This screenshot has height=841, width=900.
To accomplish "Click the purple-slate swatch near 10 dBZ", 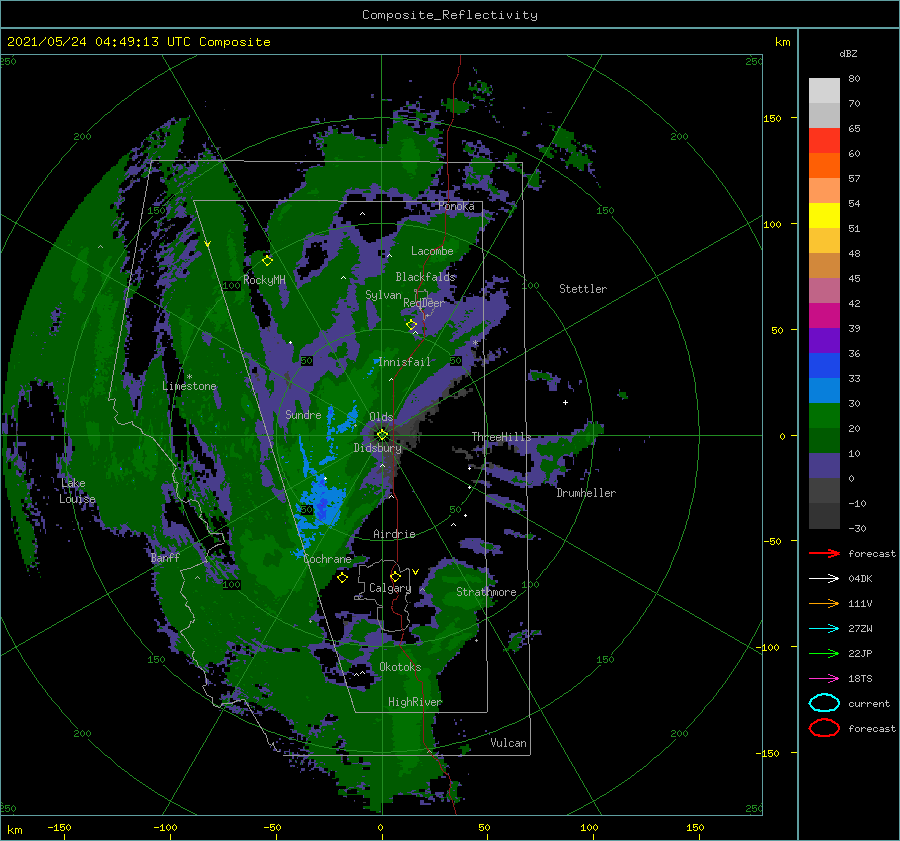I will (824, 466).
